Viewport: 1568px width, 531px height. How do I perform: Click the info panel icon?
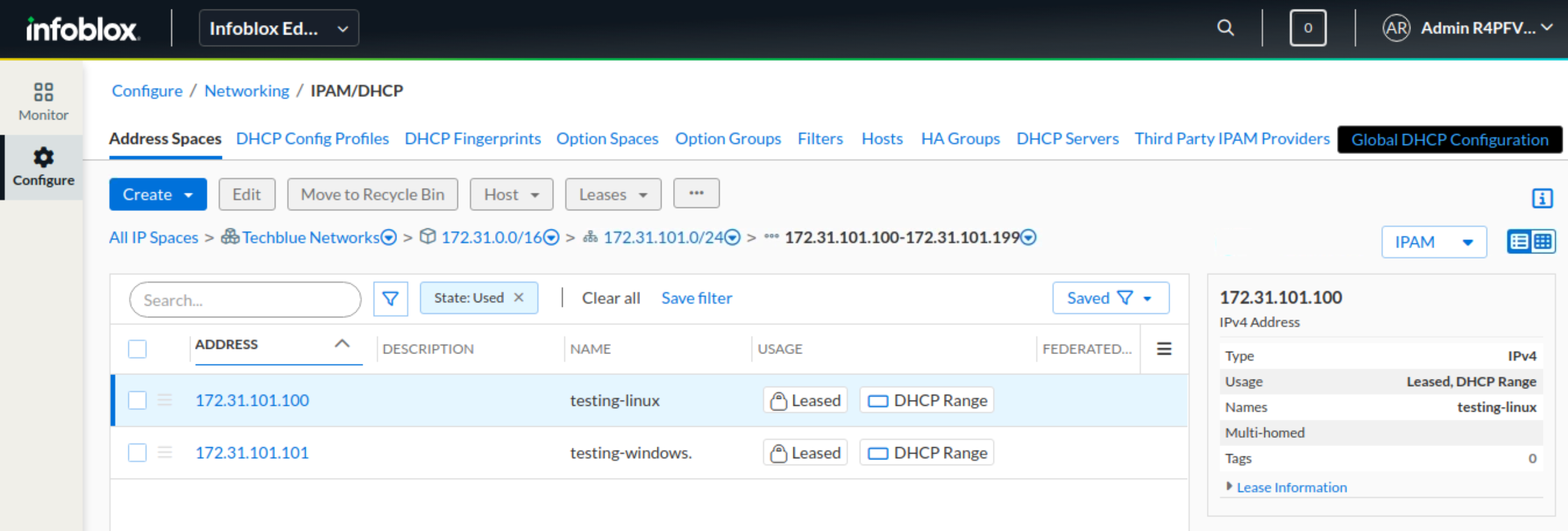tap(1541, 198)
